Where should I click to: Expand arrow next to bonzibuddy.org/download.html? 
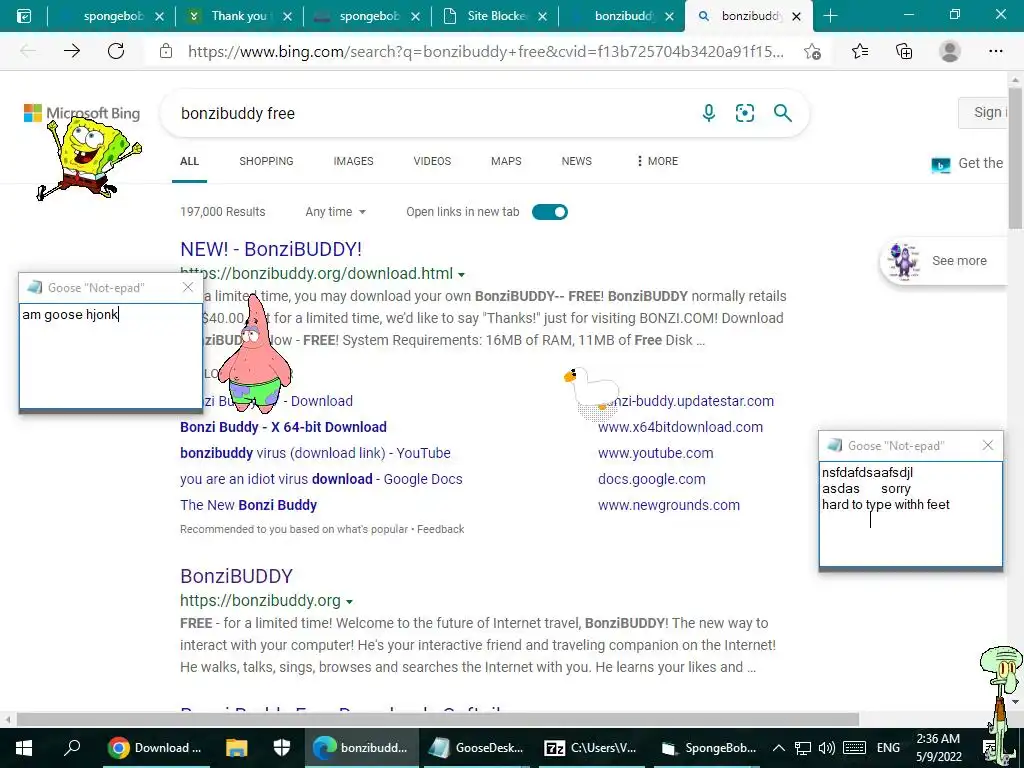coord(462,274)
